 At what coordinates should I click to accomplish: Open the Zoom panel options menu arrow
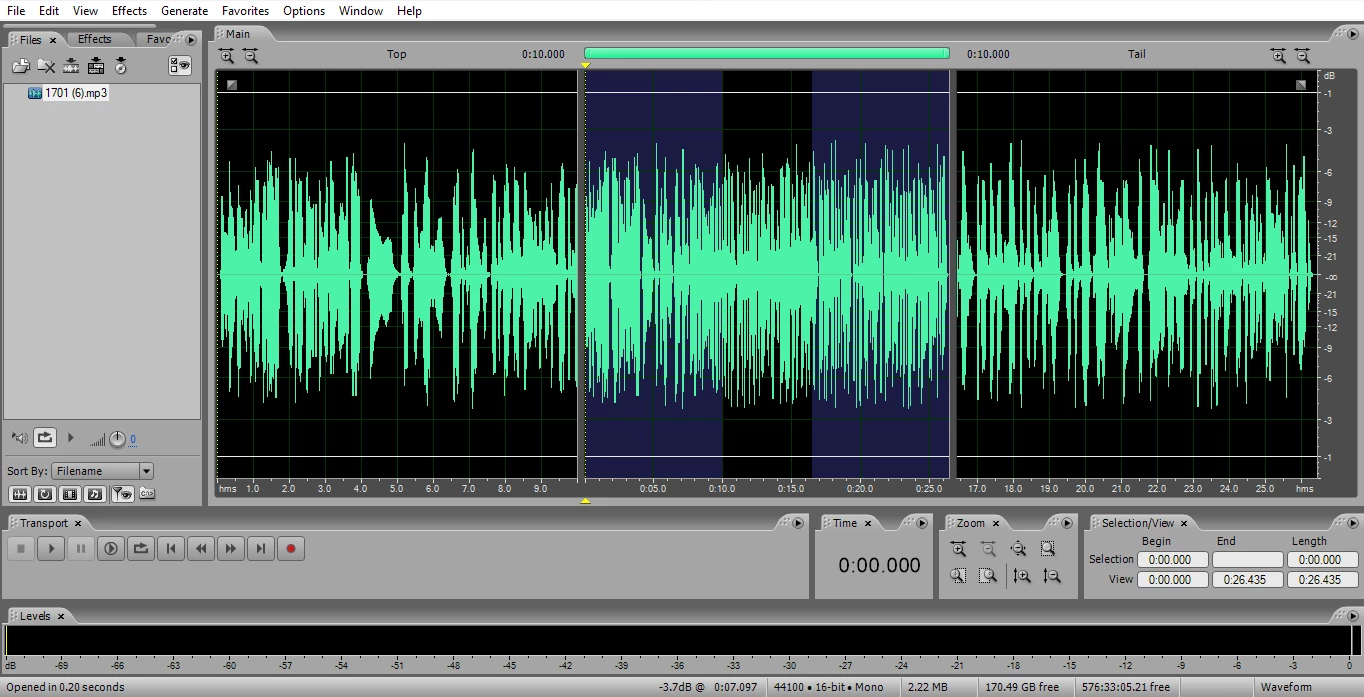tap(1068, 522)
